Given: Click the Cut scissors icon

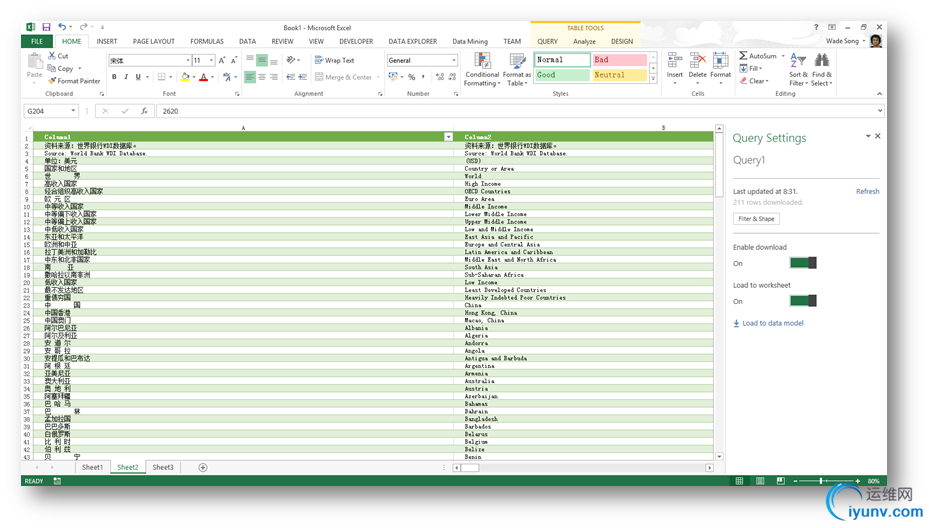Looking at the screenshot, I should [x=52, y=55].
